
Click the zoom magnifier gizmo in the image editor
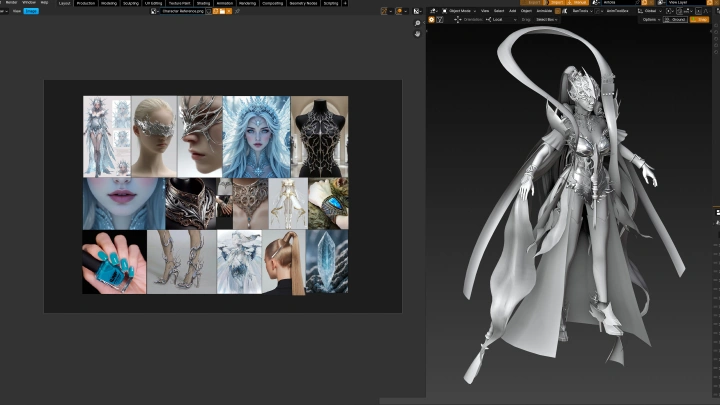[x=417, y=23]
